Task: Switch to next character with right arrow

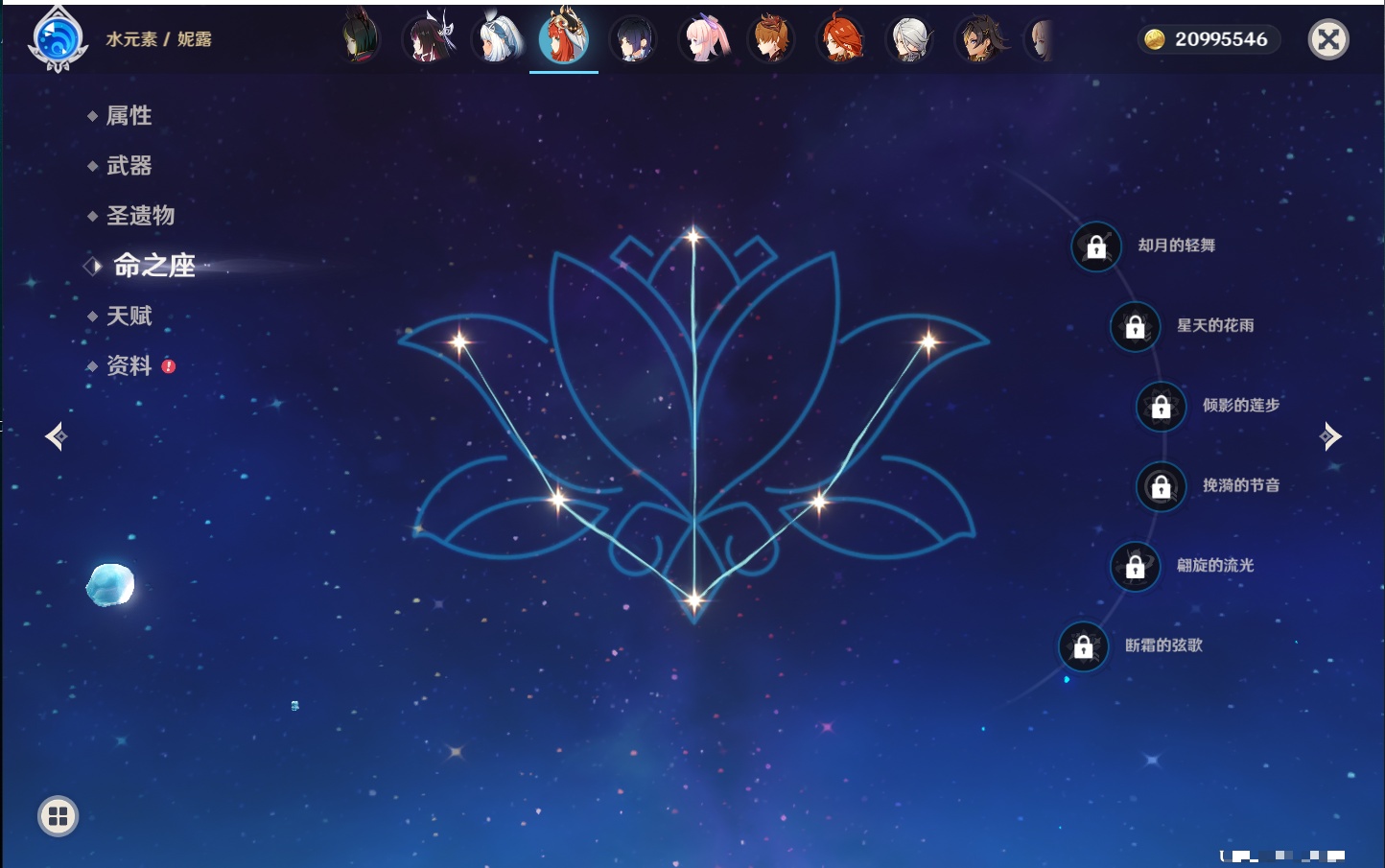Action: tap(1330, 436)
